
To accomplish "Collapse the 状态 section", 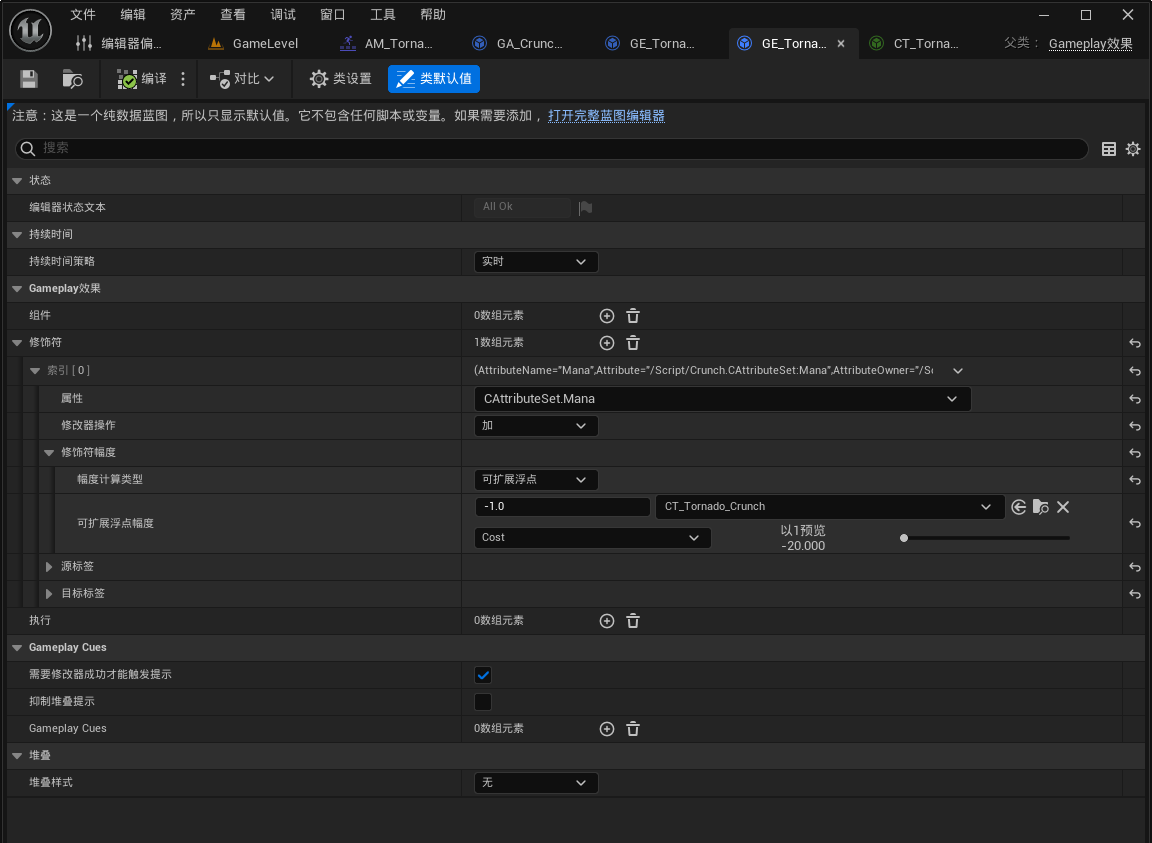I will [x=17, y=181].
